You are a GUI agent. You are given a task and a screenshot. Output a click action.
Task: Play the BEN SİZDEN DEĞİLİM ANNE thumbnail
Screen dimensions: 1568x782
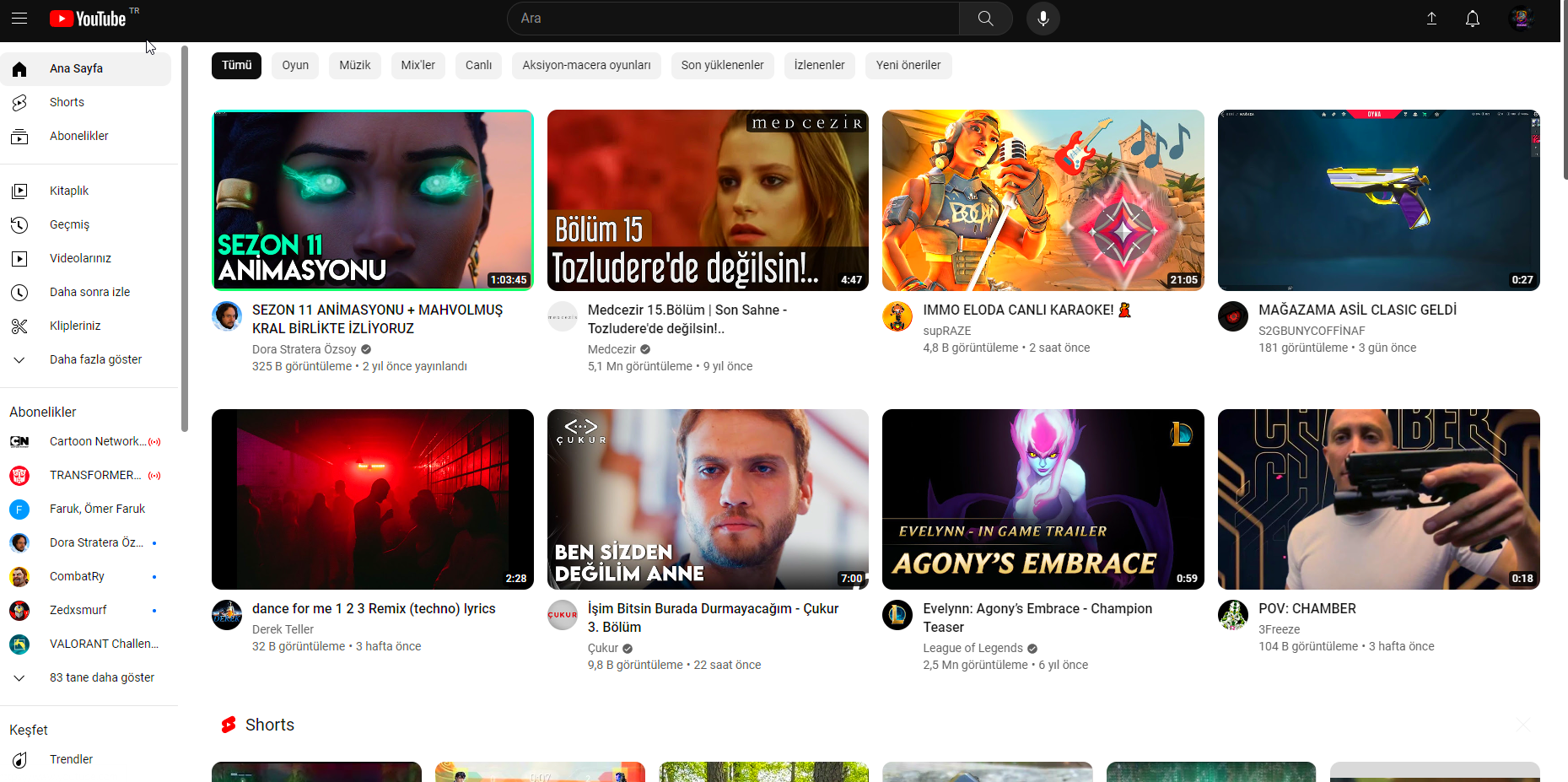point(708,499)
